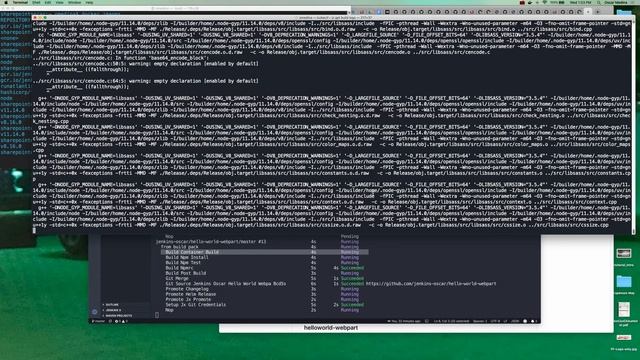This screenshot has height=360, width=640.
Task: Click the Spotlight search icon in menu bar
Action: point(598,2)
